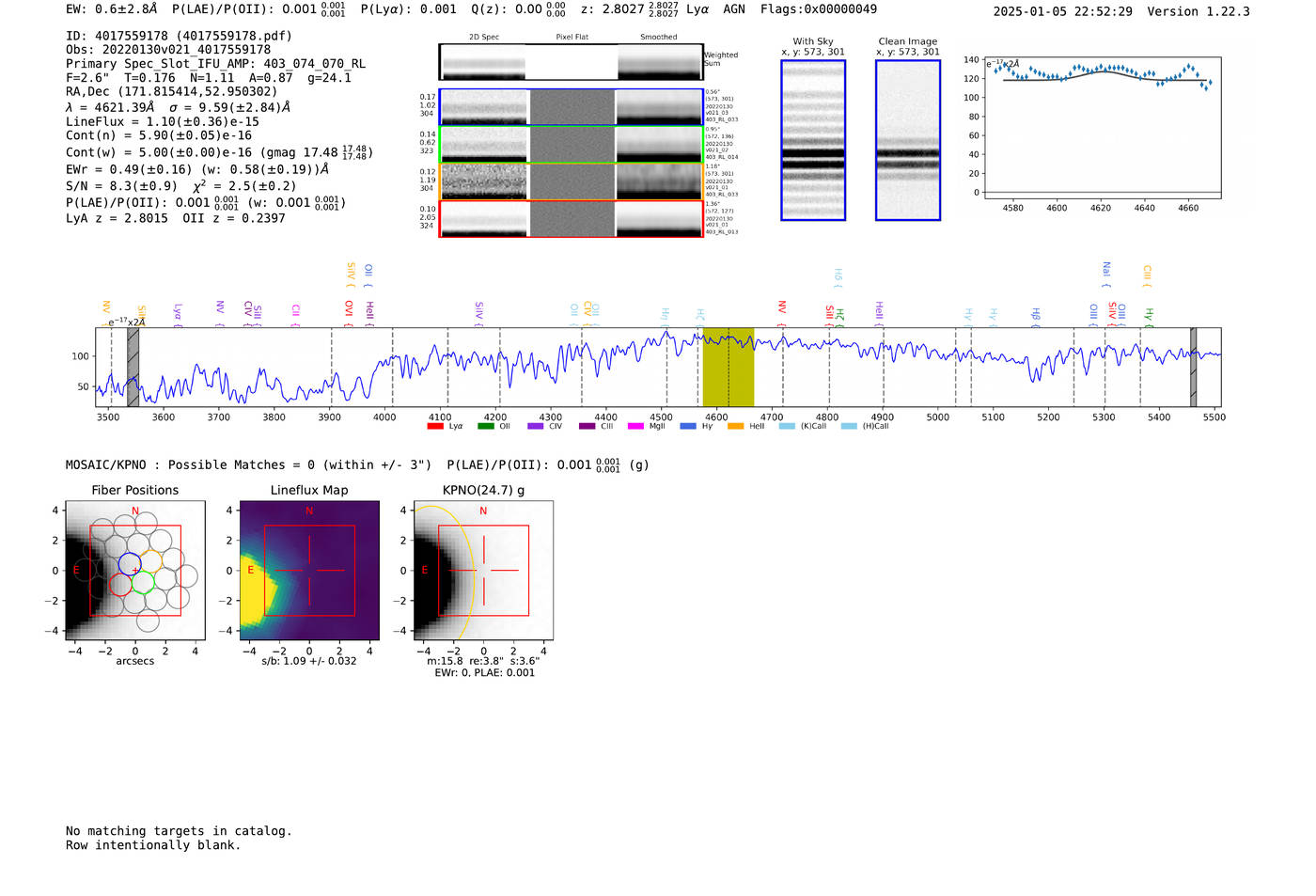
Task: Click the green OII legend swatch
Action: [485, 427]
